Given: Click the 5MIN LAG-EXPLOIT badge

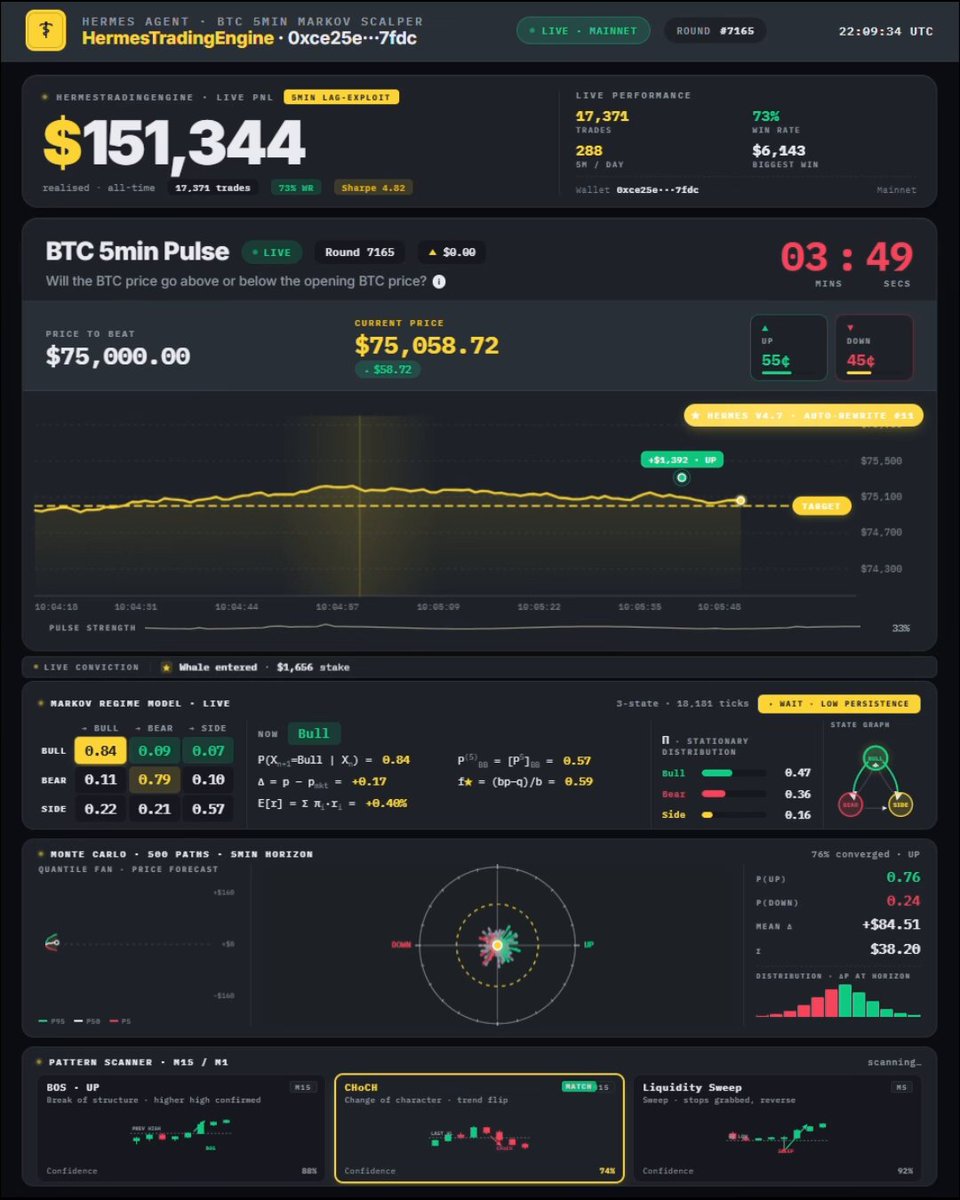Looking at the screenshot, I should [341, 97].
